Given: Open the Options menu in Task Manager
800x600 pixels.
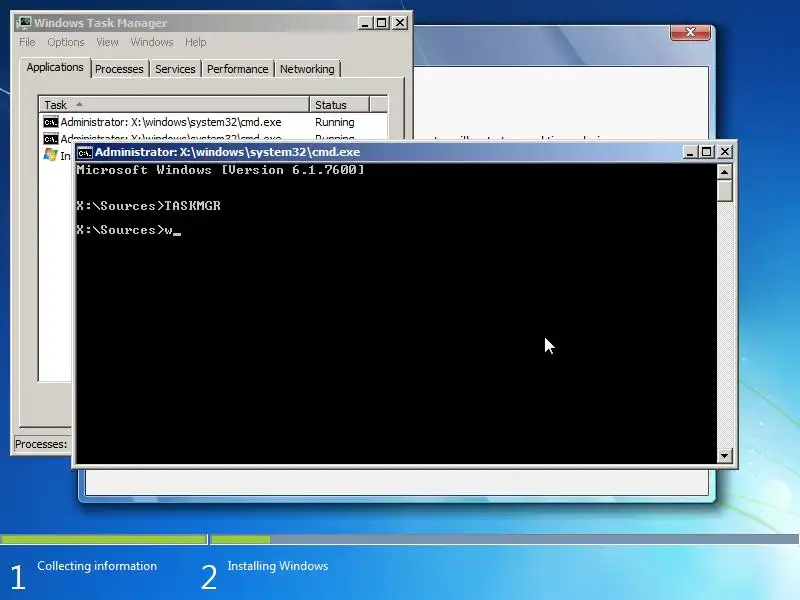Looking at the screenshot, I should (x=66, y=42).
